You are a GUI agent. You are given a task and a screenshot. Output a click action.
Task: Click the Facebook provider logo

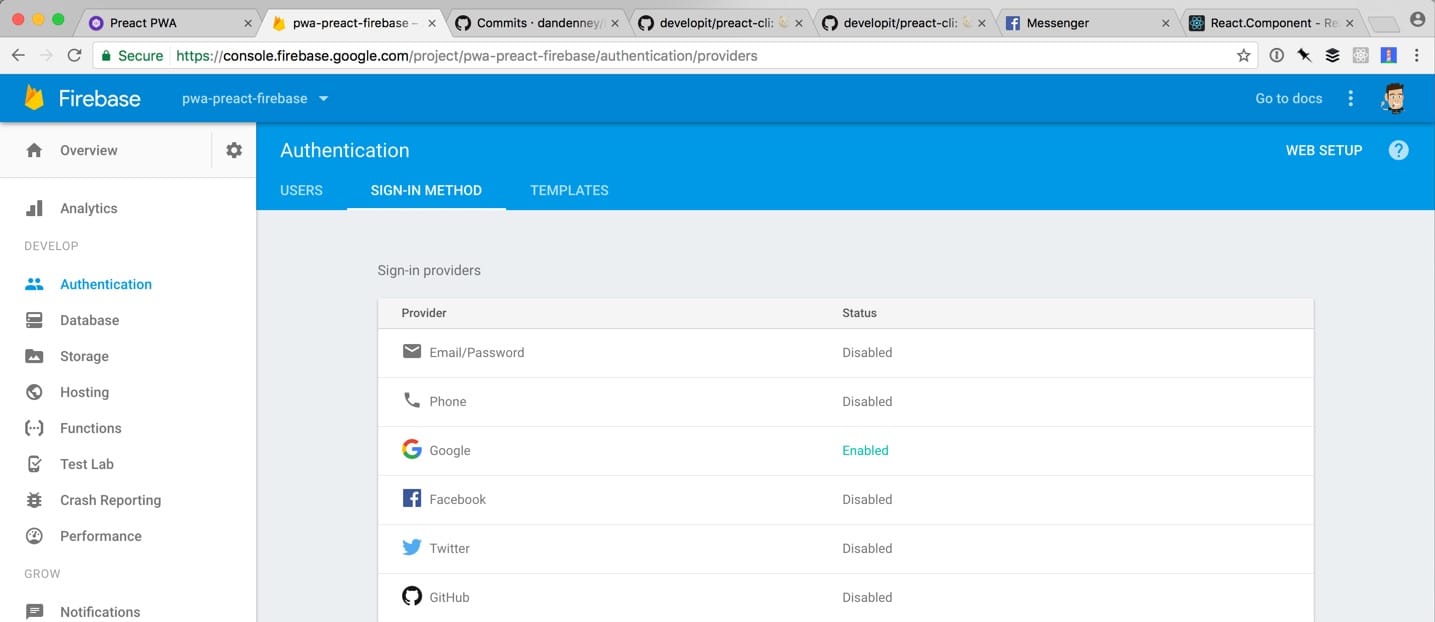click(x=412, y=498)
